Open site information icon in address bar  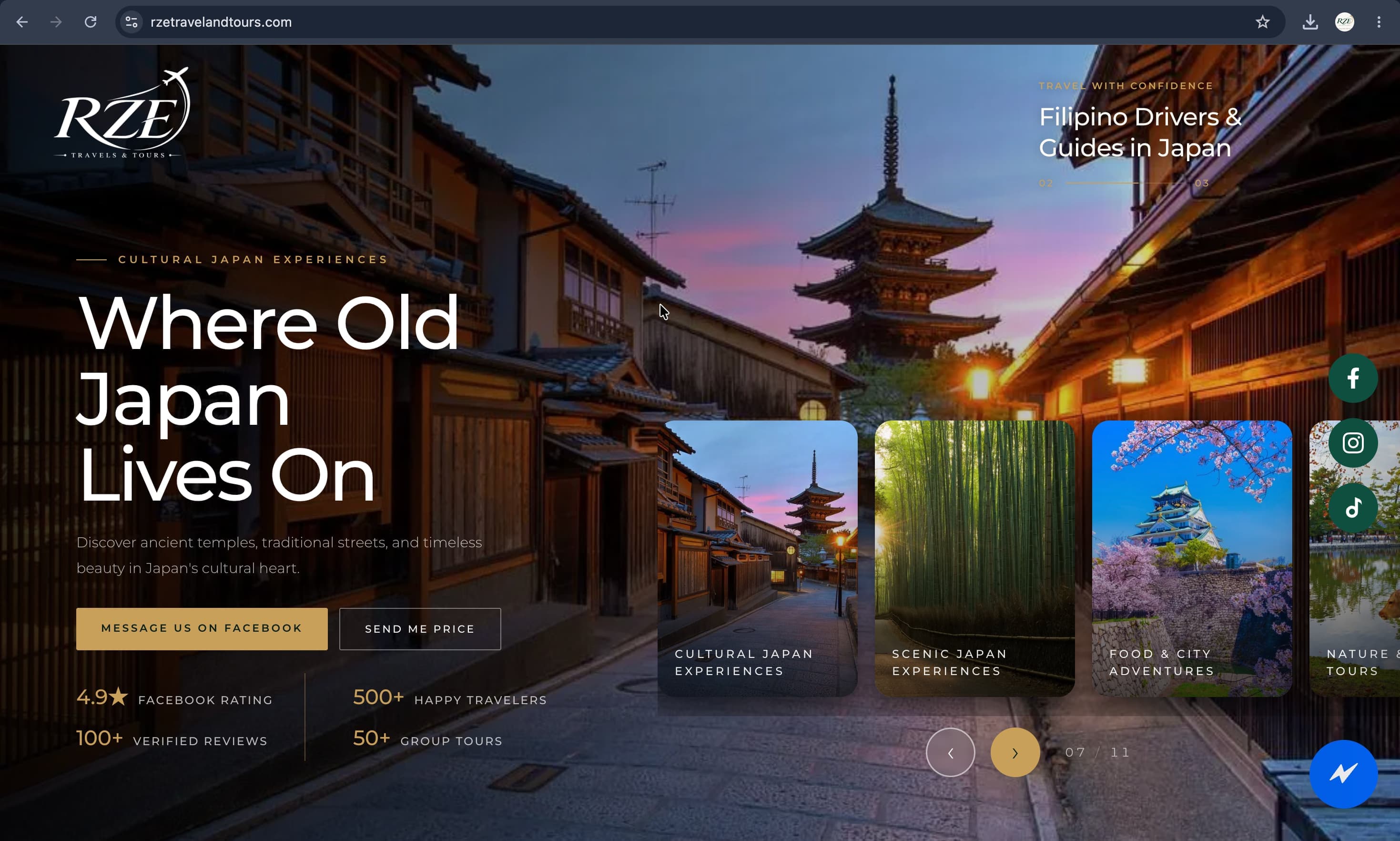point(132,22)
